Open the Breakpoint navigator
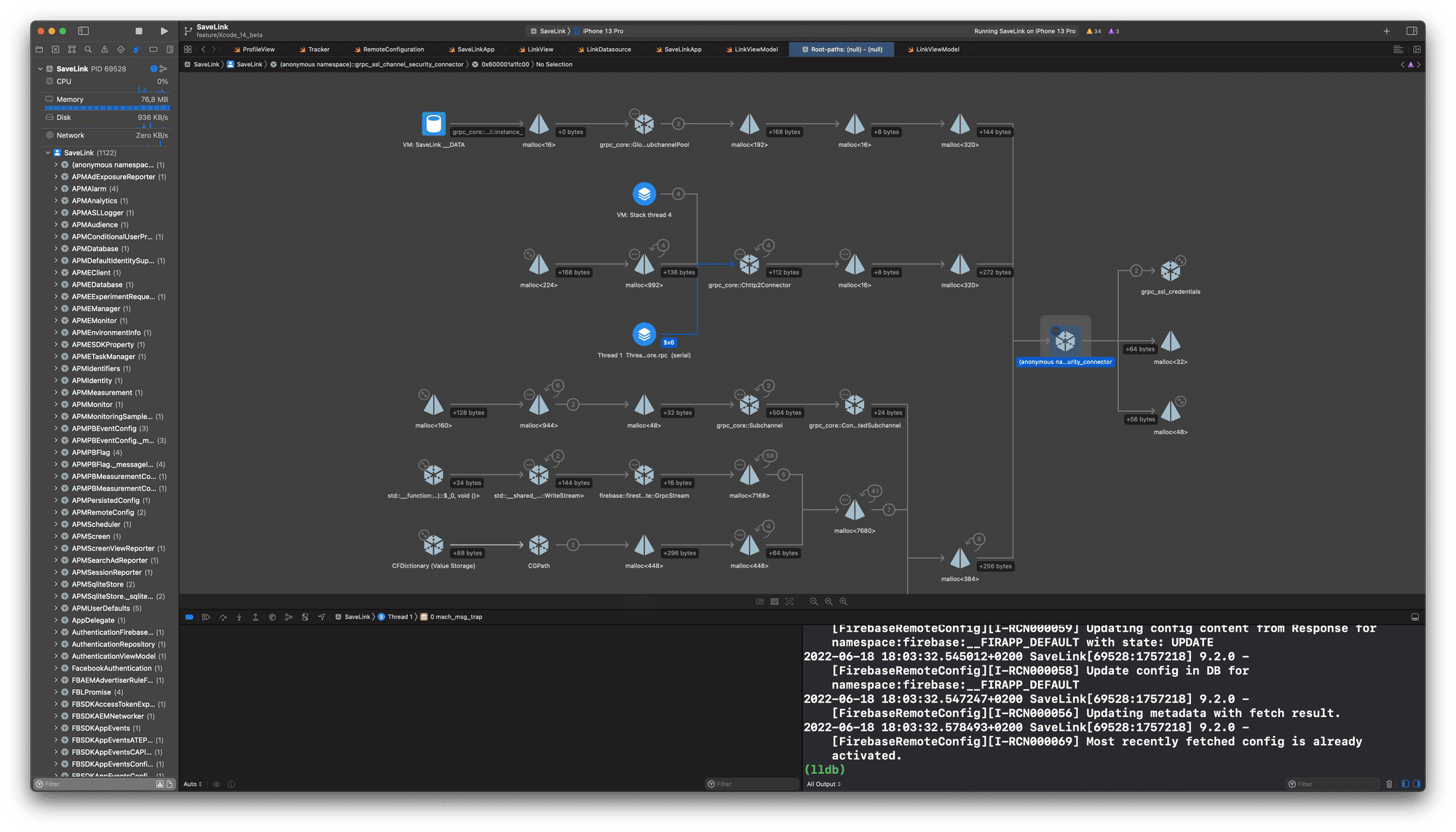The height and width of the screenshot is (832, 1456). 154,49
